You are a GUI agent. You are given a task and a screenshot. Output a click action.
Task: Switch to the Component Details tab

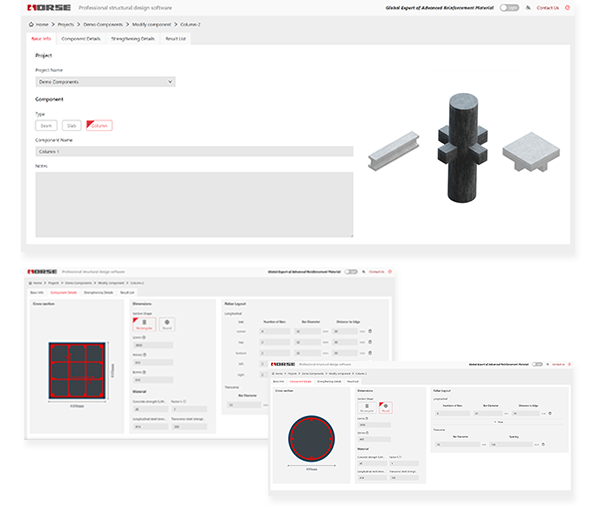coord(81,39)
